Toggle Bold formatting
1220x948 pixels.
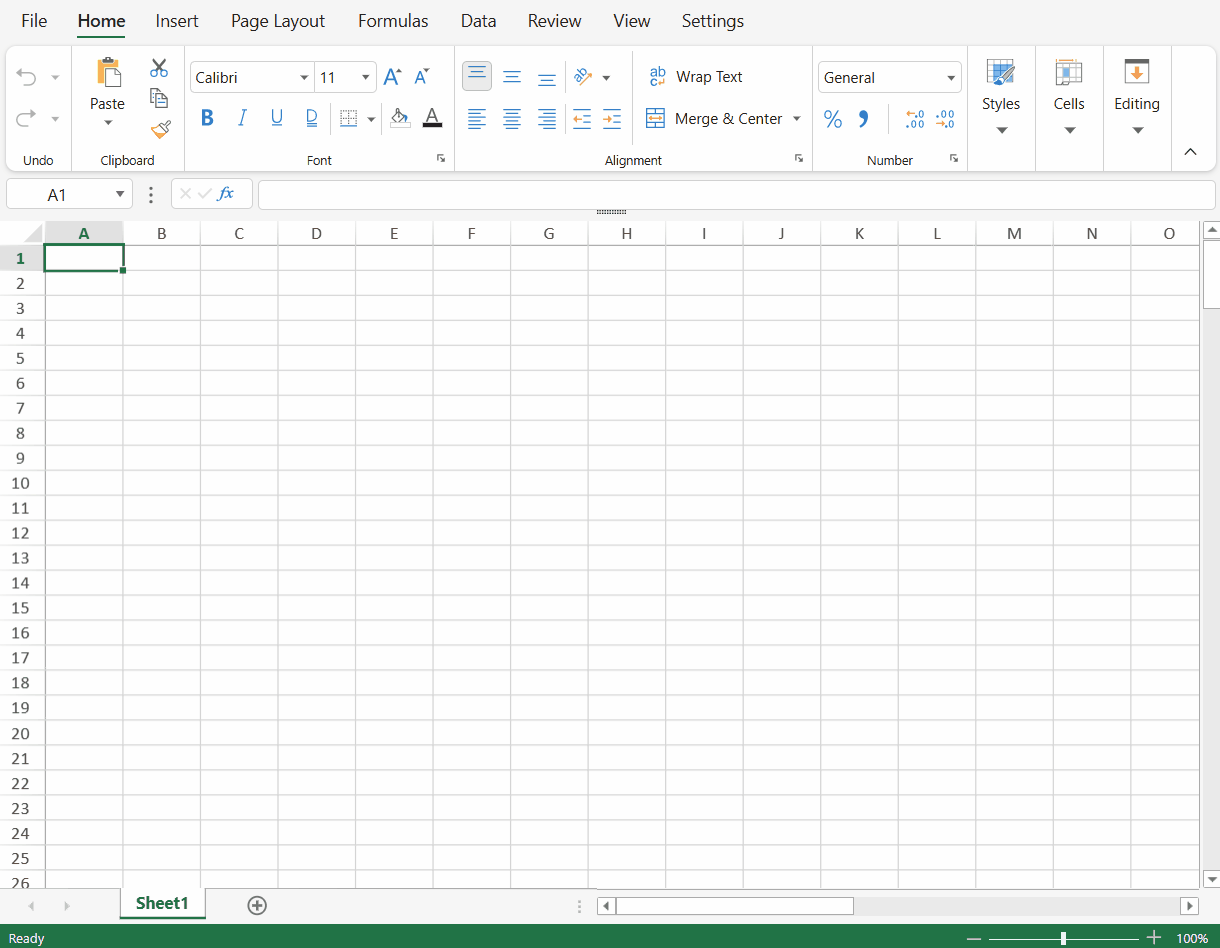click(207, 118)
